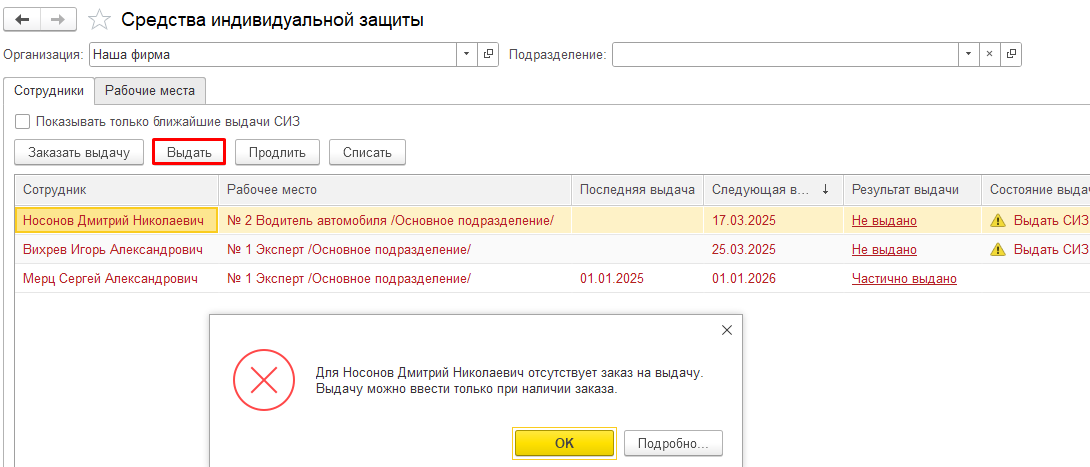1090x467 pixels.
Task: Switch to the Рабочие места tab
Action: [151, 90]
